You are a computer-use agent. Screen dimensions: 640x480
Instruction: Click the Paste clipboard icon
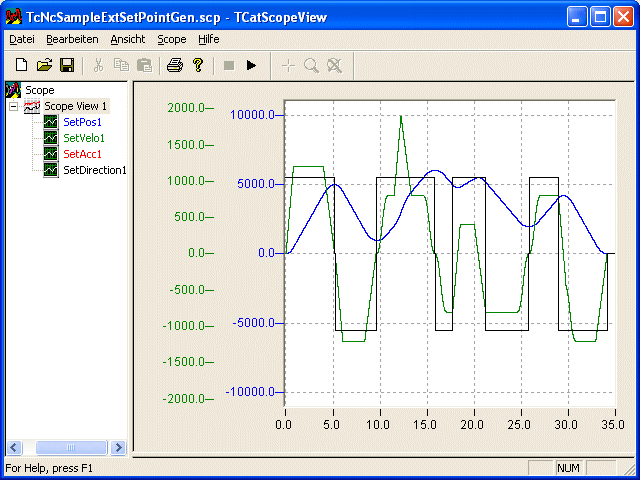coord(144,65)
